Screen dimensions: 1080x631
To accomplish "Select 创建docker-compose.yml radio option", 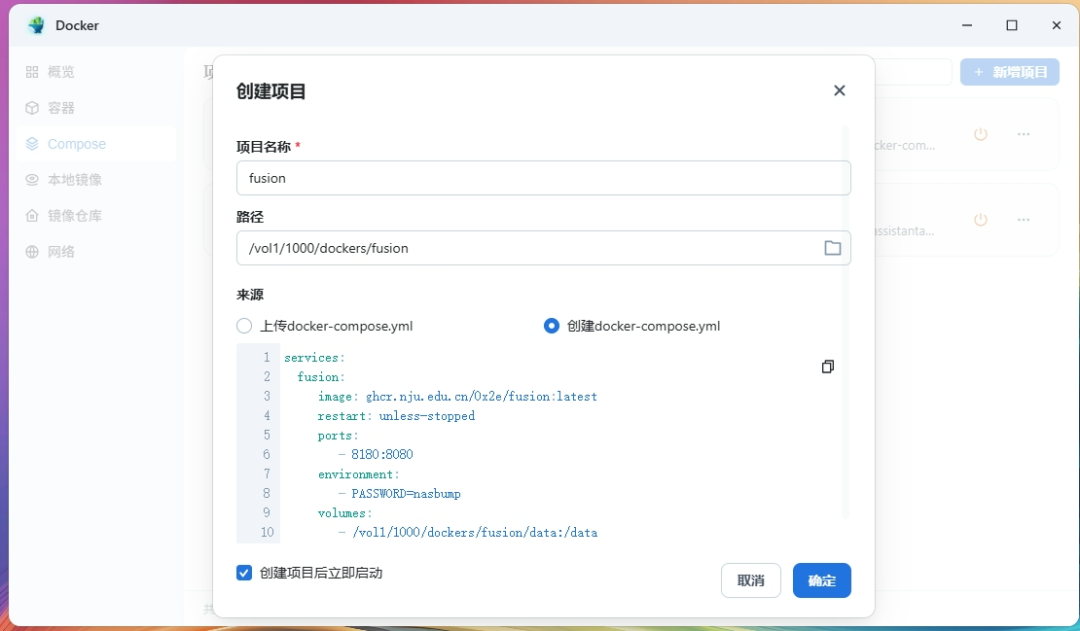I will click(551, 326).
